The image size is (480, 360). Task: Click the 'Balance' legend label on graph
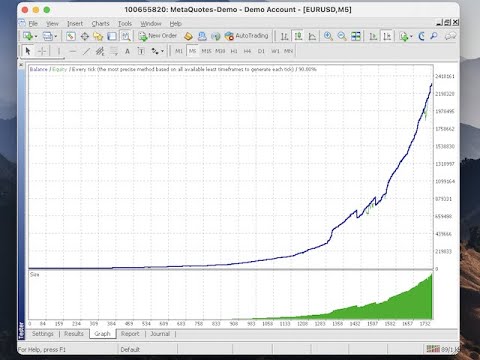click(39, 69)
